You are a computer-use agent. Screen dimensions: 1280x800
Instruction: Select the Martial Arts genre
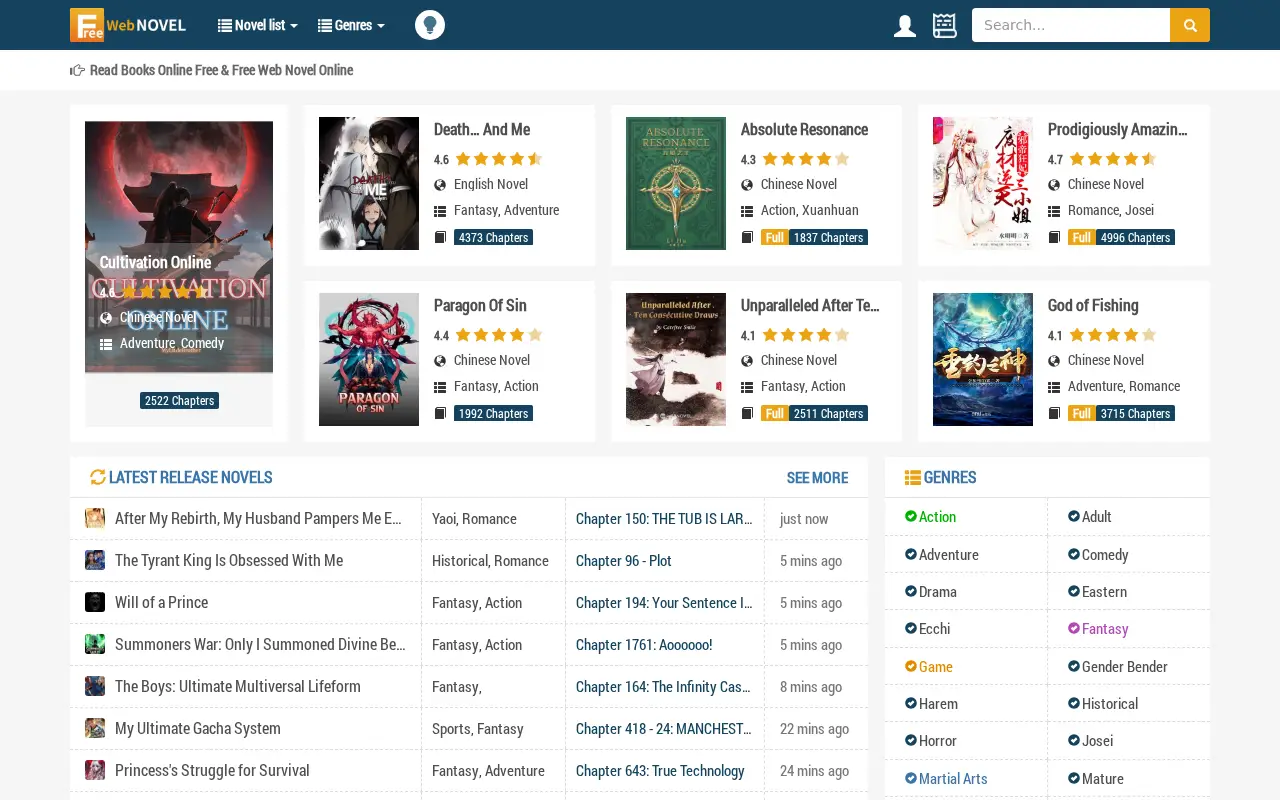(946, 779)
